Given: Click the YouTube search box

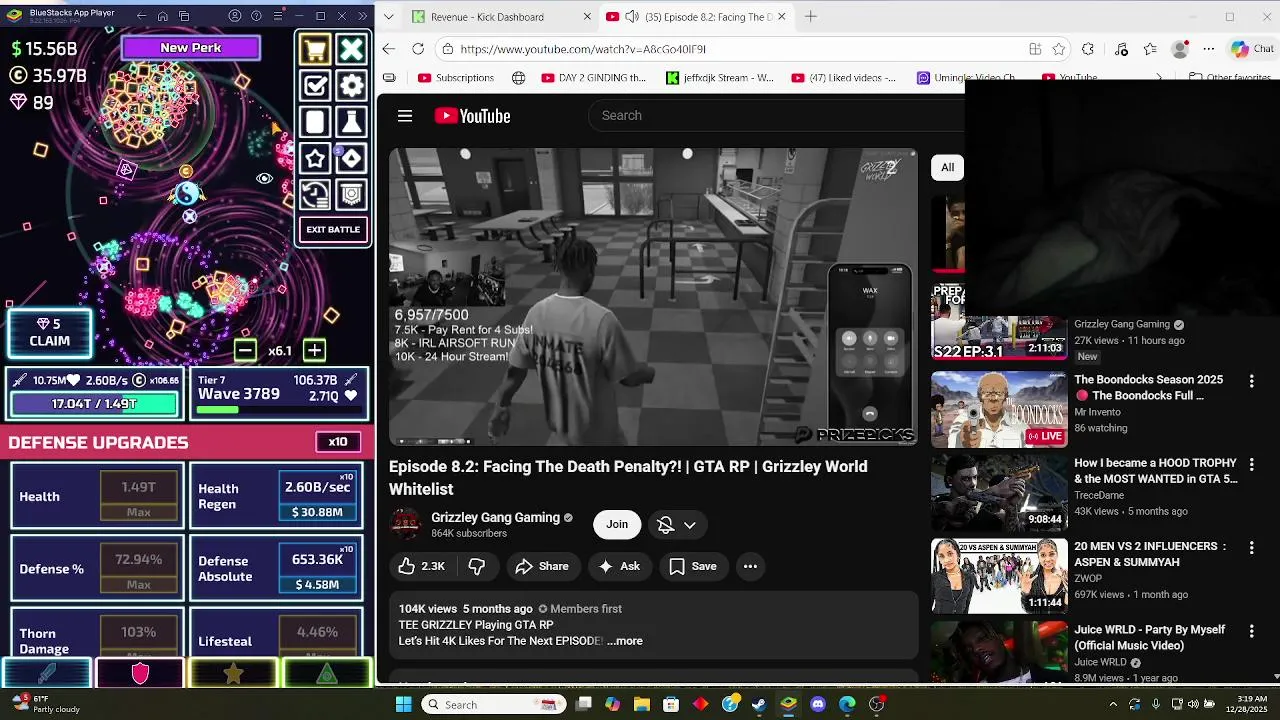Looking at the screenshot, I should point(775,116).
